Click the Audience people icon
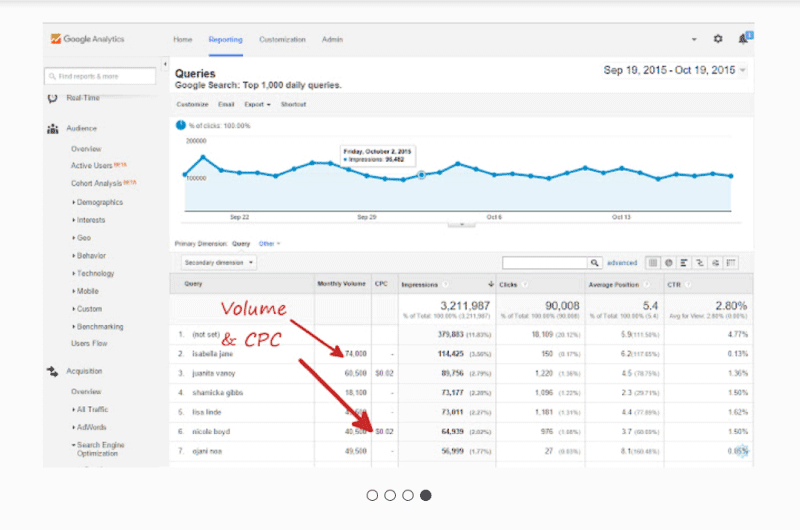This screenshot has height=530, width=800. coord(53,129)
